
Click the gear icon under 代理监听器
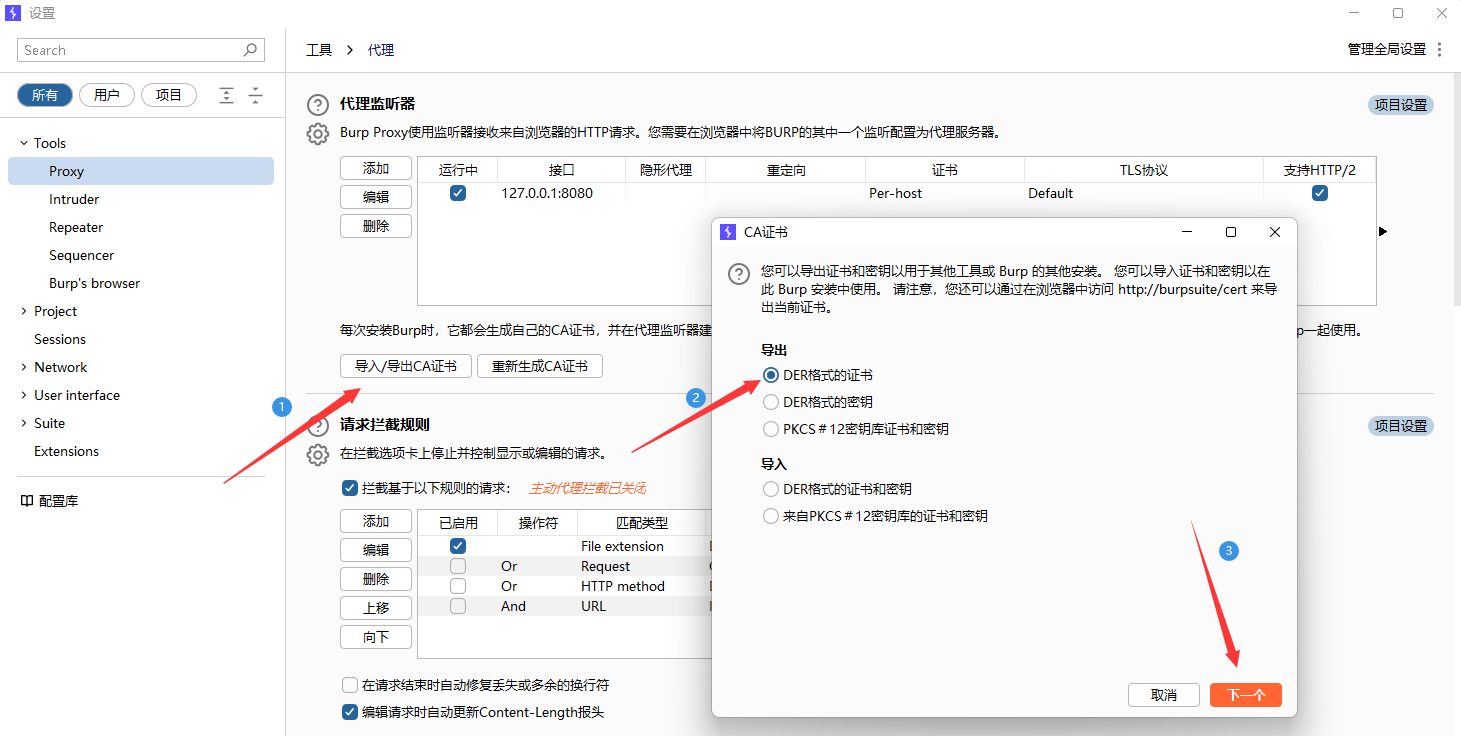click(317, 133)
